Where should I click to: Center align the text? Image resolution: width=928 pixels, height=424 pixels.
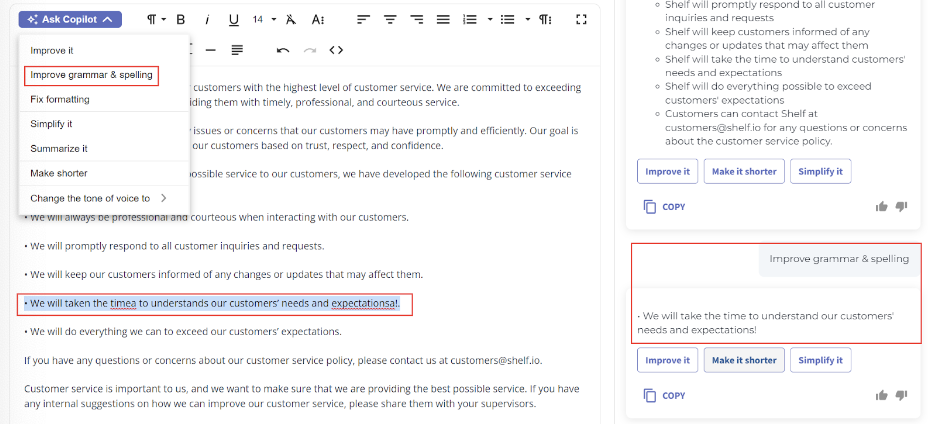[x=390, y=20]
